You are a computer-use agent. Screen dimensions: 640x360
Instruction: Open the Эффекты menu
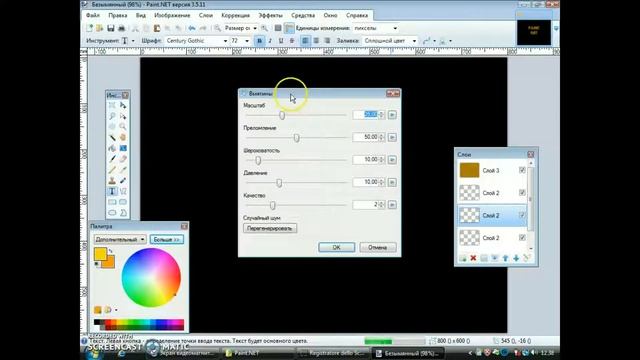270,16
